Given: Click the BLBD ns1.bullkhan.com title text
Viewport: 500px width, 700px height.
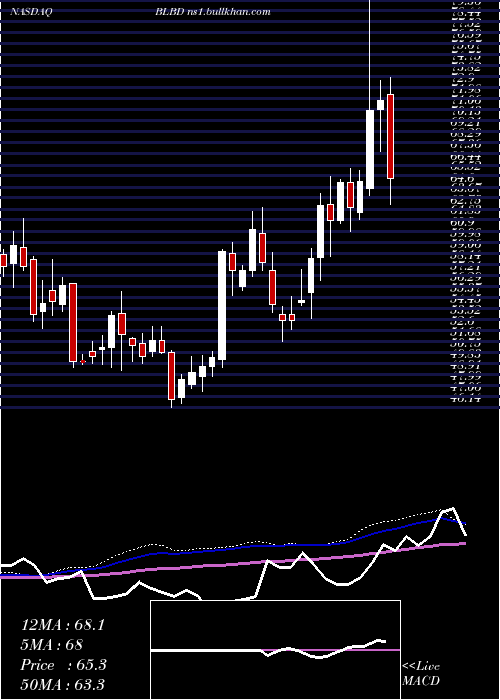Looking at the screenshot, I should [212, 12].
